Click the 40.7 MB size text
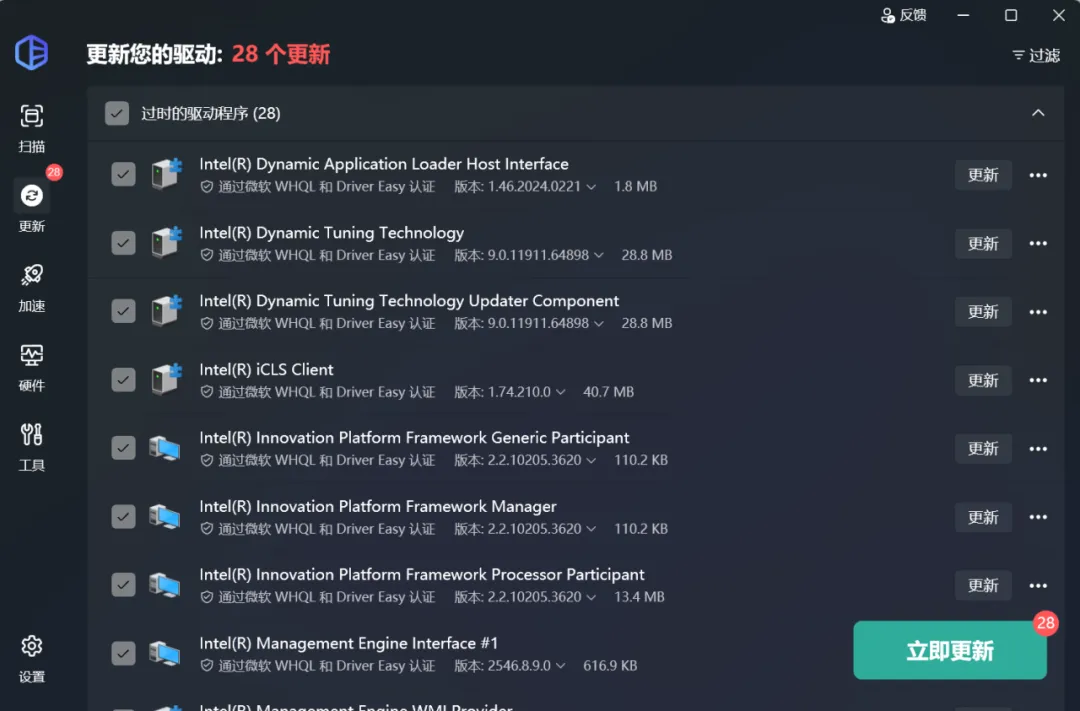 608,392
